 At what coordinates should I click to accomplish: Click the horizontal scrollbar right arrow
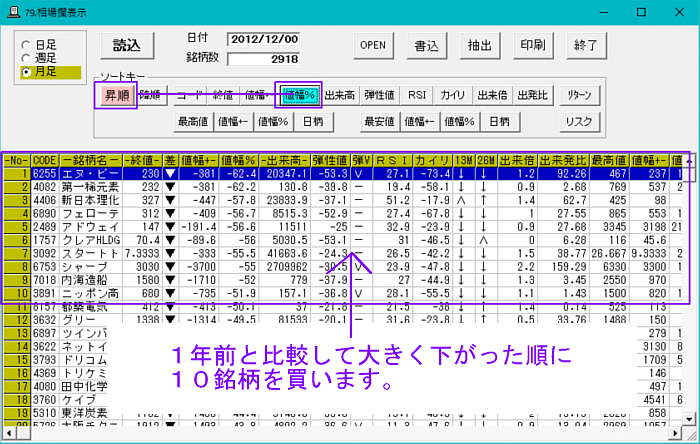point(676,433)
